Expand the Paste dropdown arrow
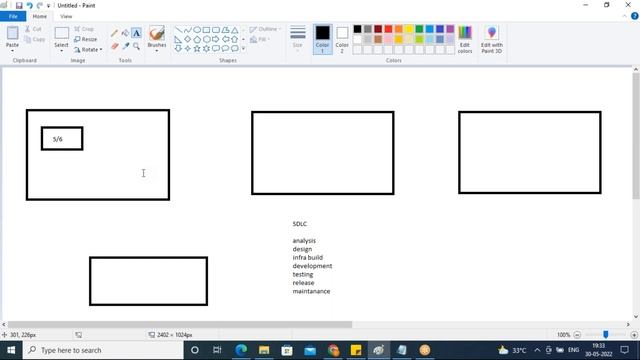 12,51
